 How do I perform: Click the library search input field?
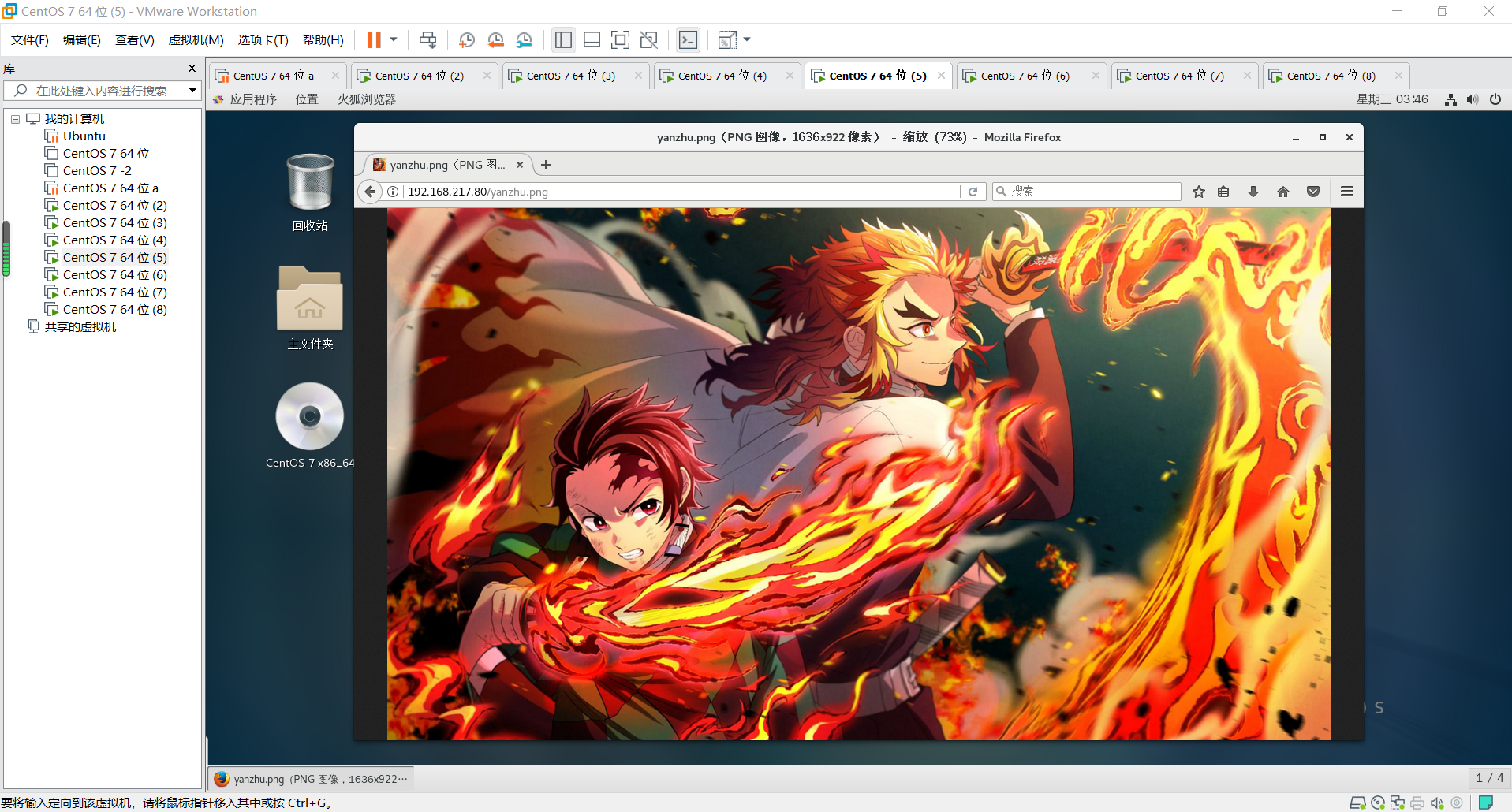click(x=101, y=91)
